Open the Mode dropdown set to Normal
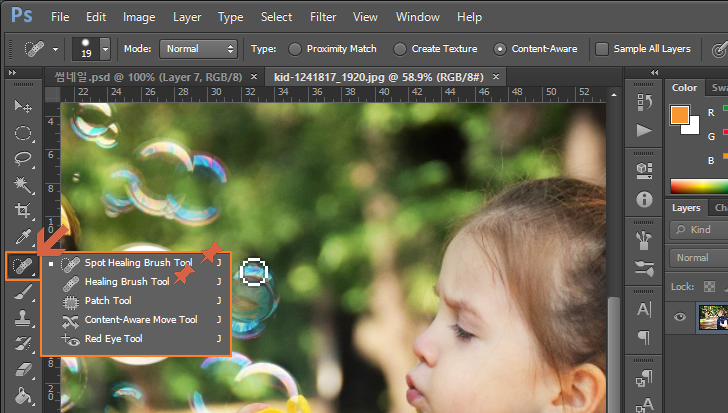The width and height of the screenshot is (728, 413). 198,49
